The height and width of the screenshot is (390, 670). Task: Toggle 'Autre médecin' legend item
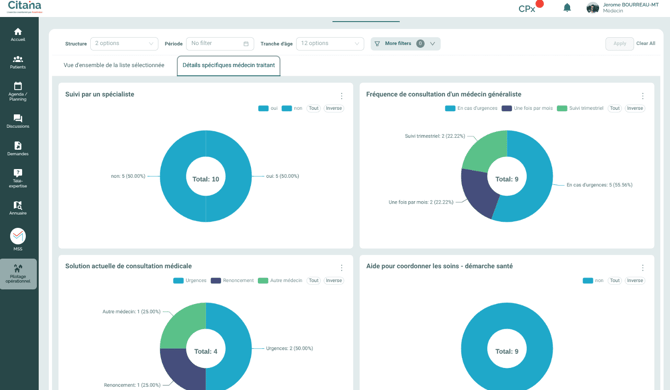[x=280, y=281]
